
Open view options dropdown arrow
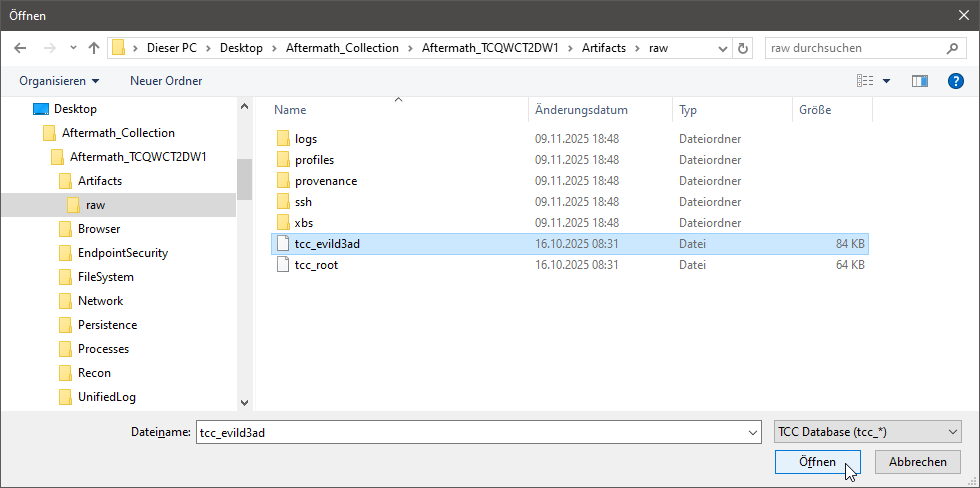pos(886,81)
